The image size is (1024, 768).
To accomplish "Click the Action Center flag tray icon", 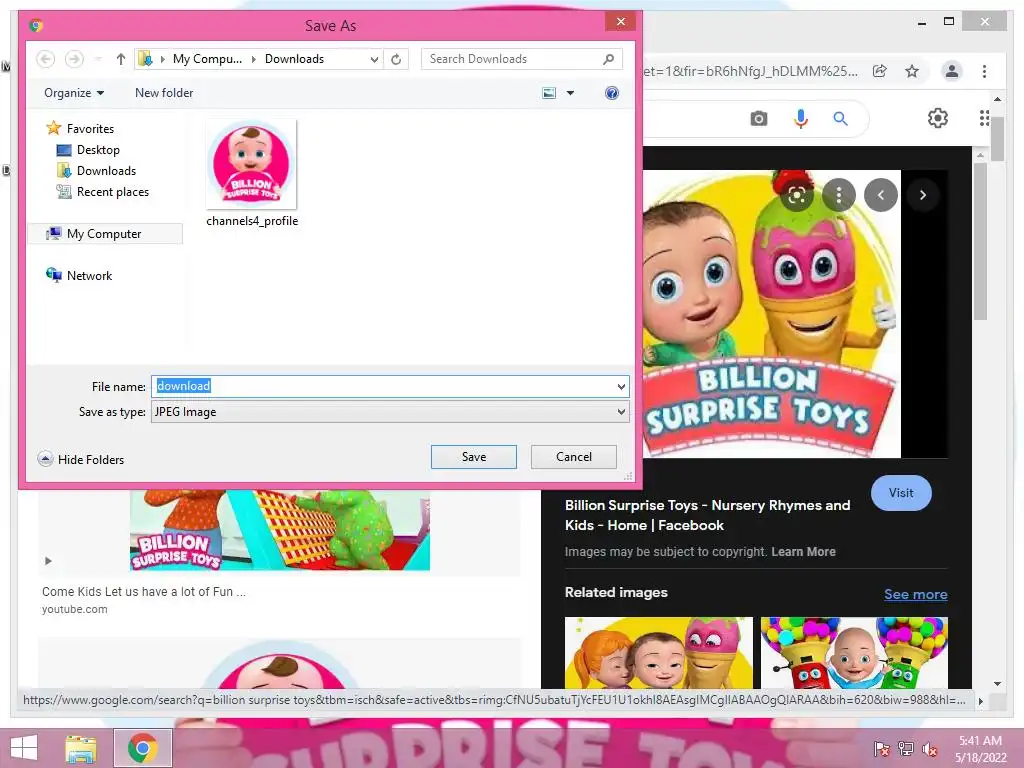I will 882,749.
